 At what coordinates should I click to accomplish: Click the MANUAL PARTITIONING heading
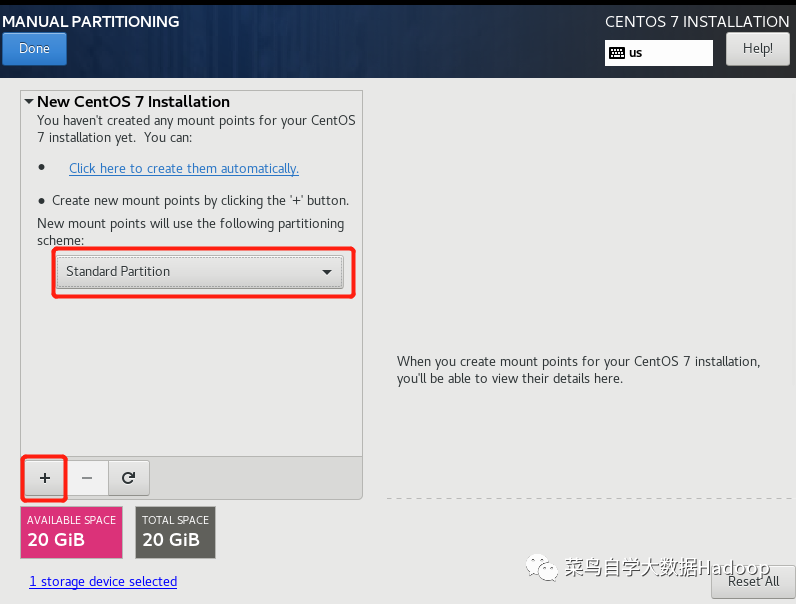91,21
